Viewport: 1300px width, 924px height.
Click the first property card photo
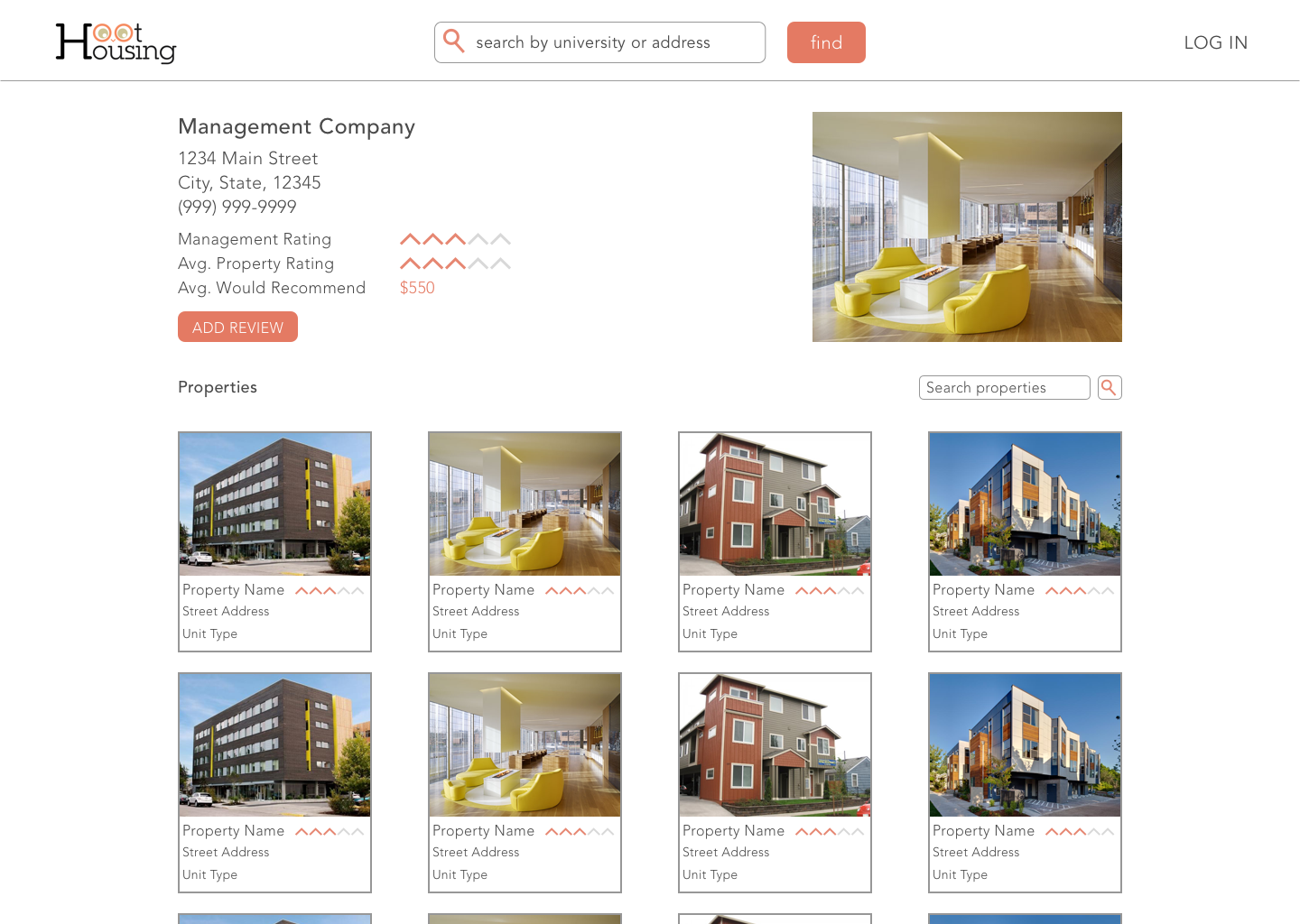pos(274,504)
